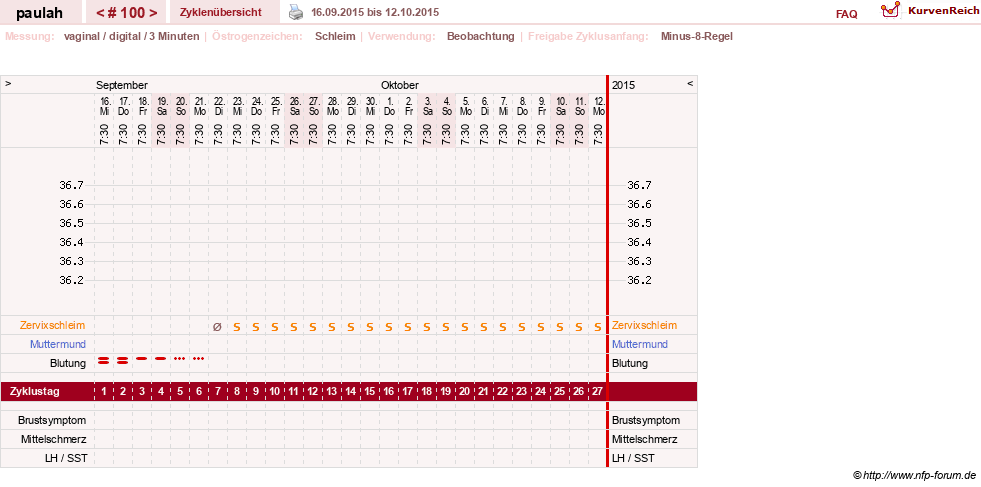981x487 pixels.
Task: Click the left 36.7 temperature axis label
Action: coord(71,185)
